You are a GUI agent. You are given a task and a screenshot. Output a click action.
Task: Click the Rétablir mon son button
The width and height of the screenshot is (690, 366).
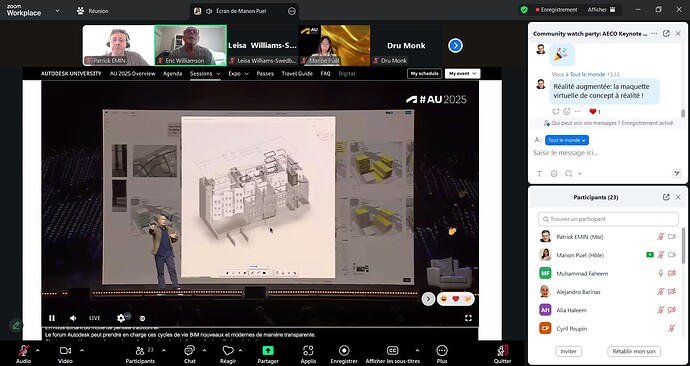pyautogui.click(x=634, y=351)
